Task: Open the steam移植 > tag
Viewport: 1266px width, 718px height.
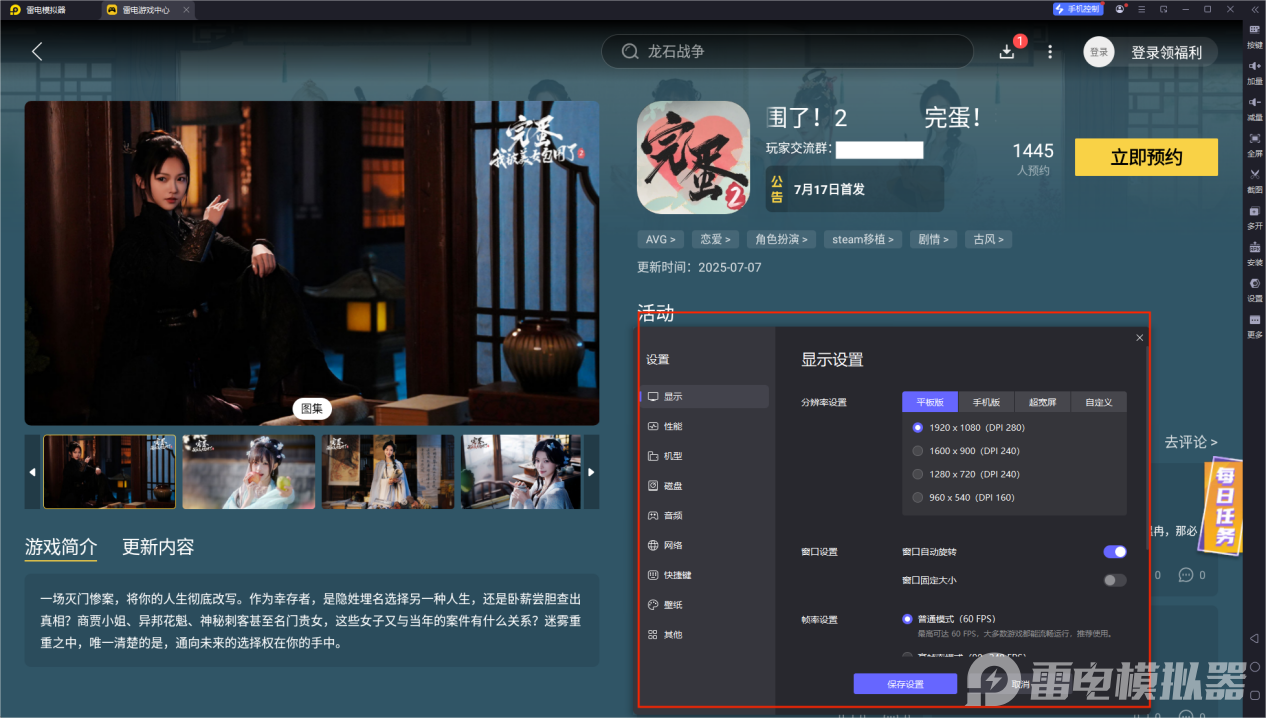Action: [x=863, y=239]
